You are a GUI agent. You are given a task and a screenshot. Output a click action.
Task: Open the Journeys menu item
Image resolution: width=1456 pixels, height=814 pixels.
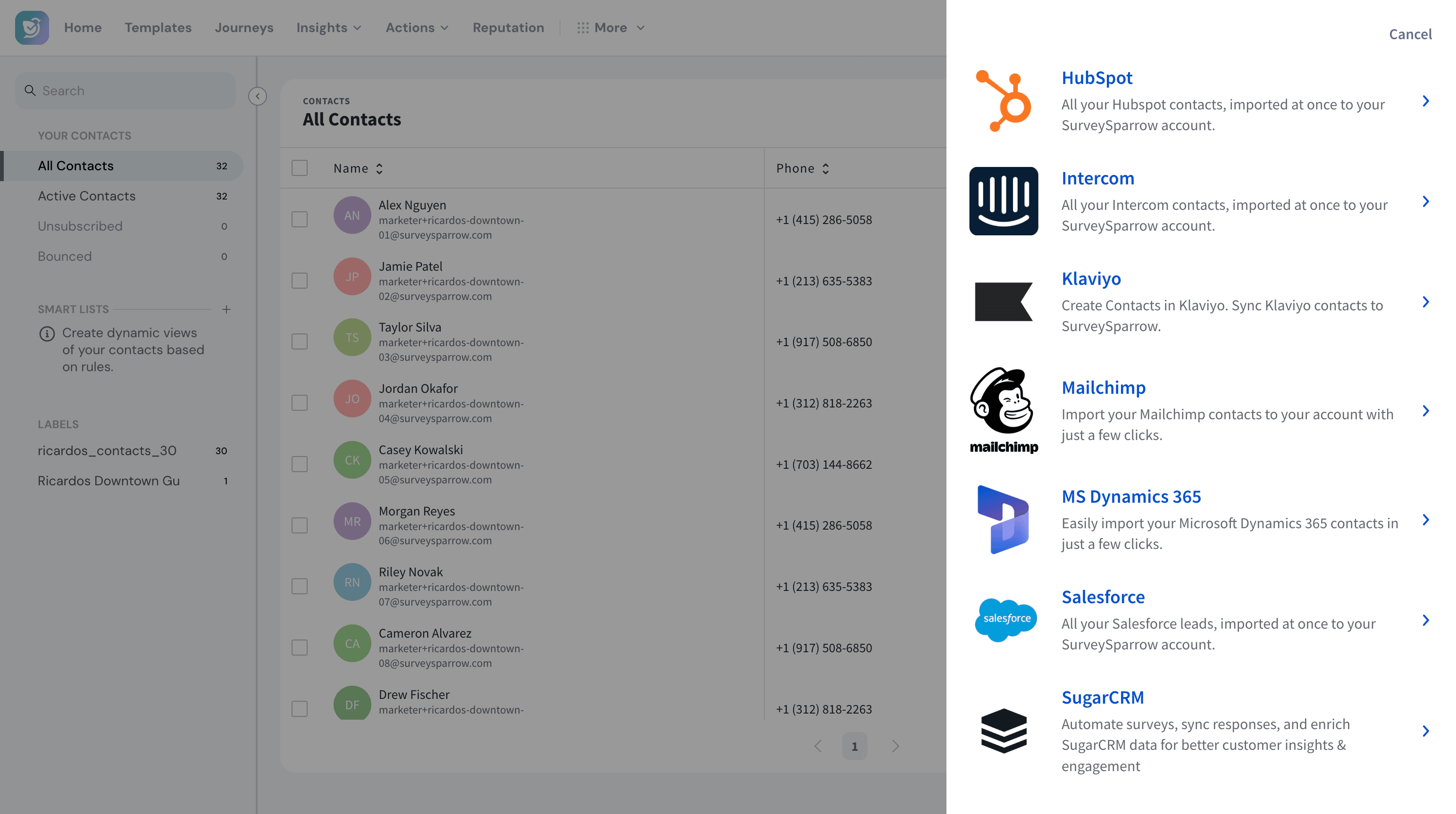pos(244,27)
